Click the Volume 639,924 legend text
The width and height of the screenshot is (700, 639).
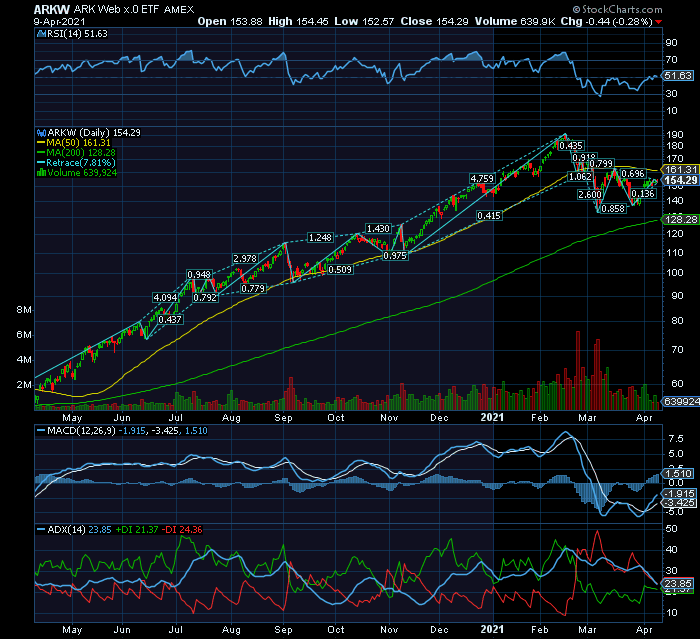pyautogui.click(x=82, y=173)
